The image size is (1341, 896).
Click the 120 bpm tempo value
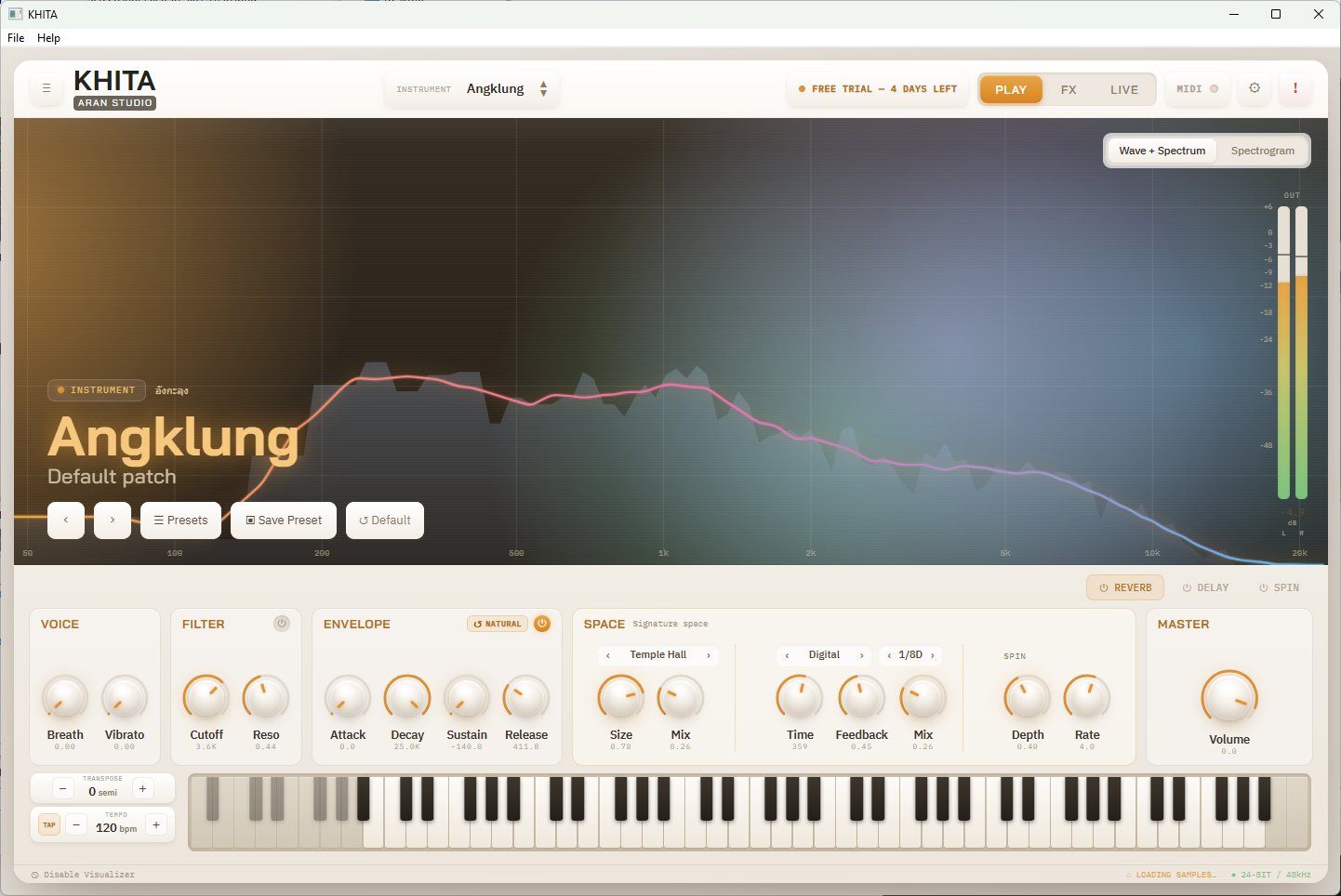point(116,828)
